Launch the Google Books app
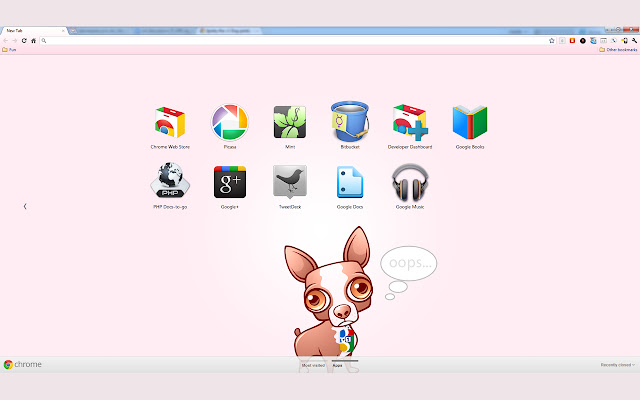Viewport: 640px width, 400px height. [470, 122]
